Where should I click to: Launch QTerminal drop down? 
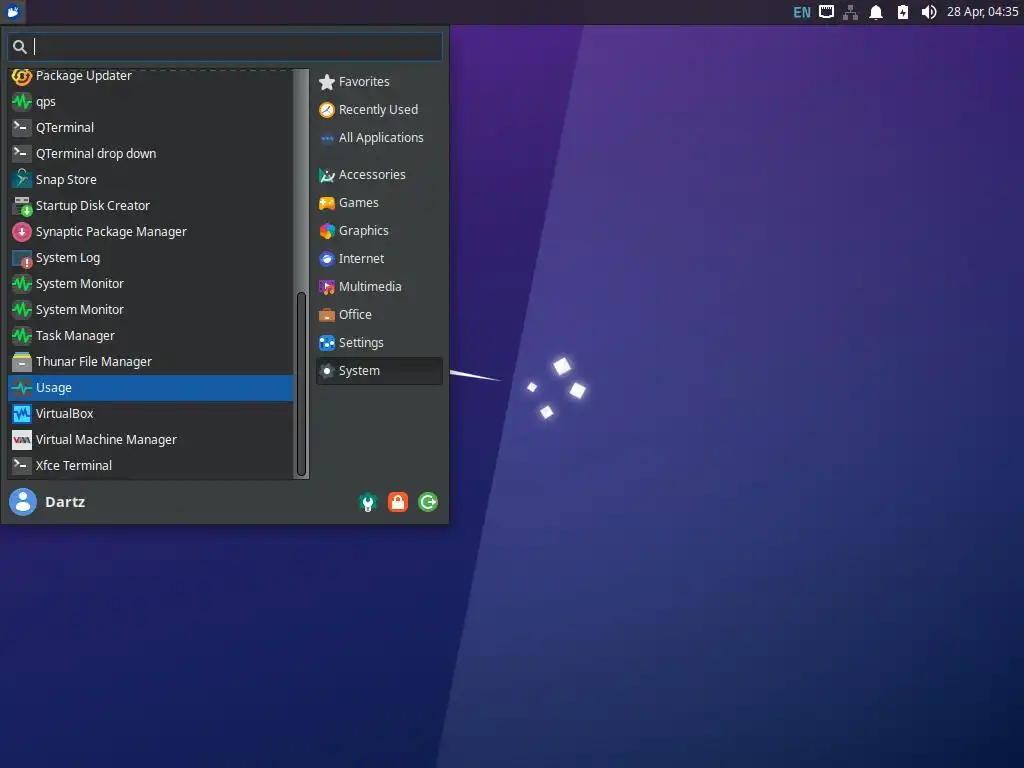(x=151, y=153)
